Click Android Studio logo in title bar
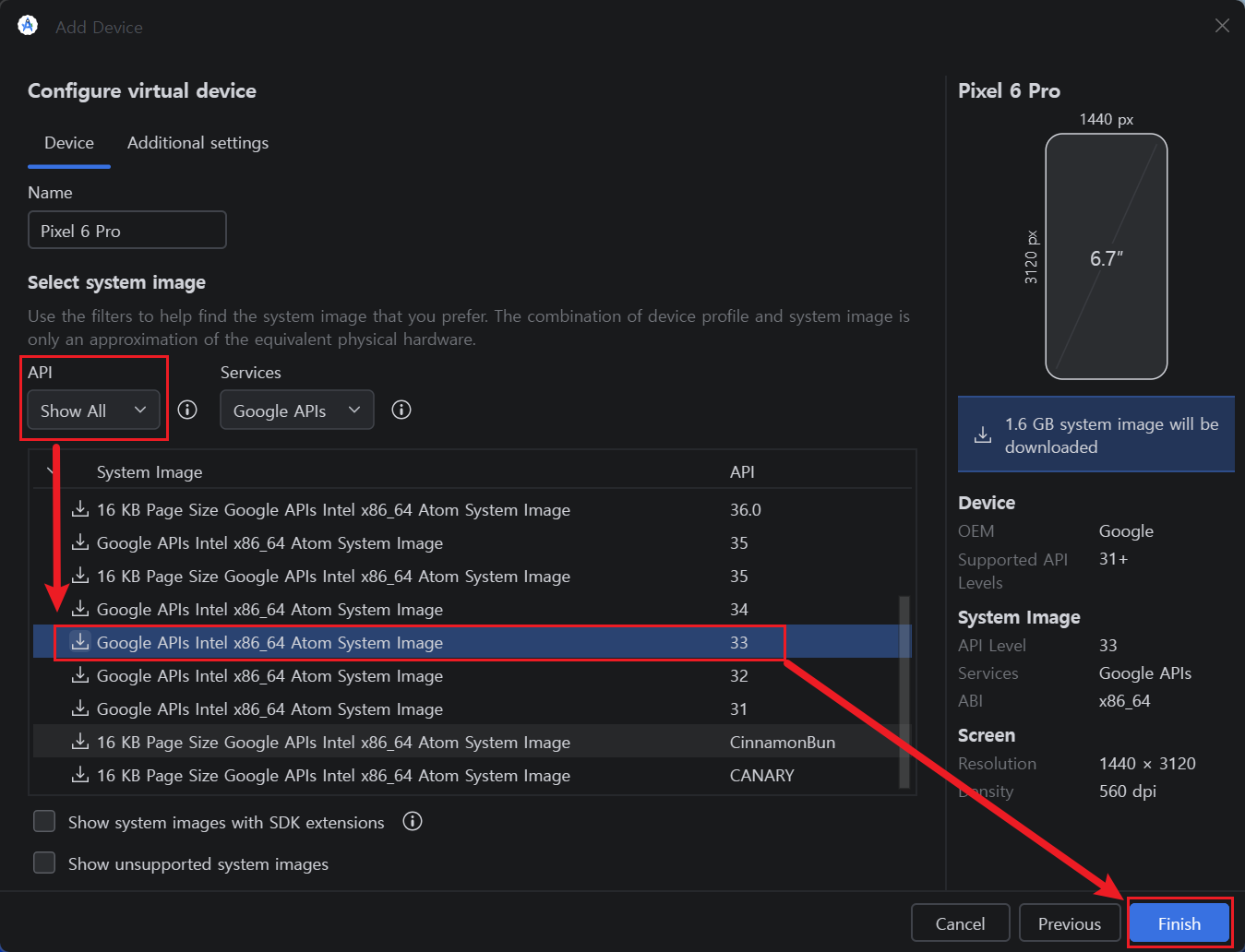Image resolution: width=1245 pixels, height=952 pixels. pyautogui.click(x=28, y=26)
